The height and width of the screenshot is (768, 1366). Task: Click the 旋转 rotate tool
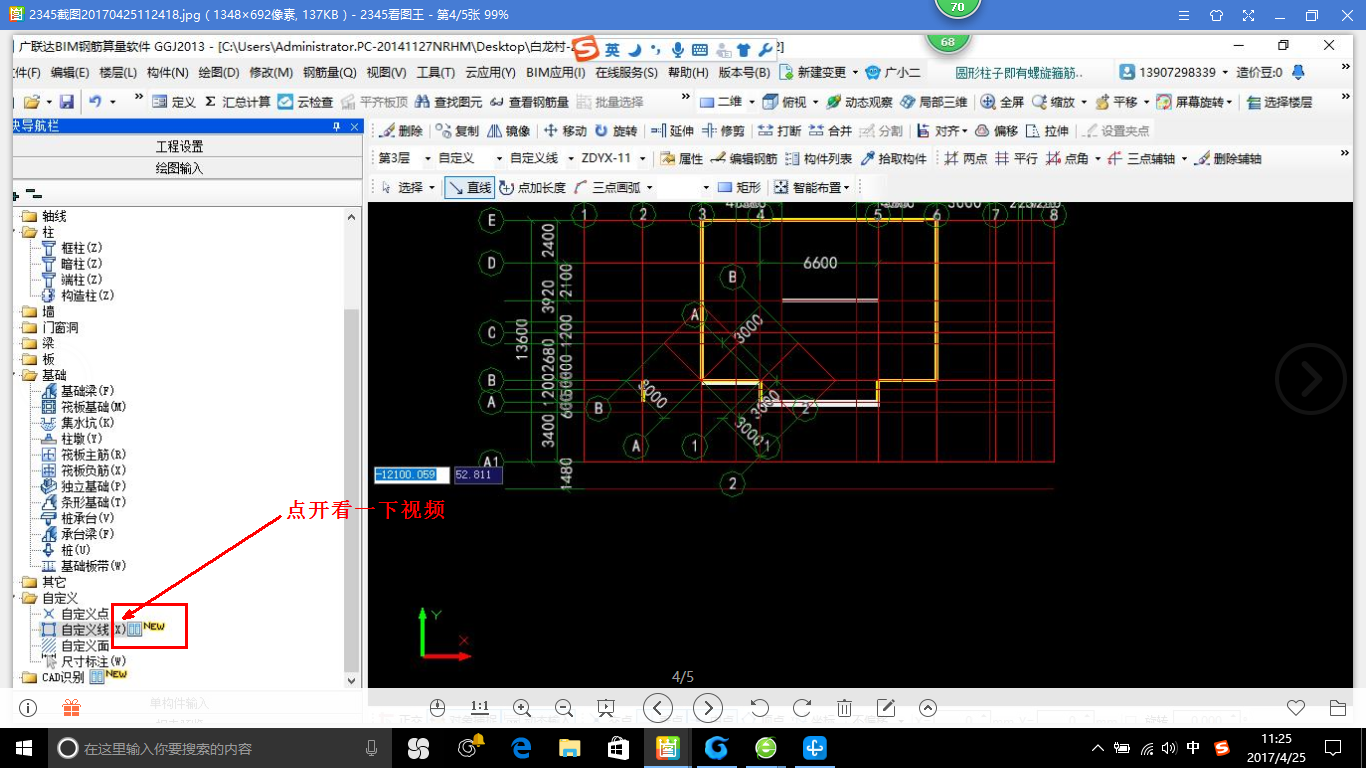click(616, 131)
